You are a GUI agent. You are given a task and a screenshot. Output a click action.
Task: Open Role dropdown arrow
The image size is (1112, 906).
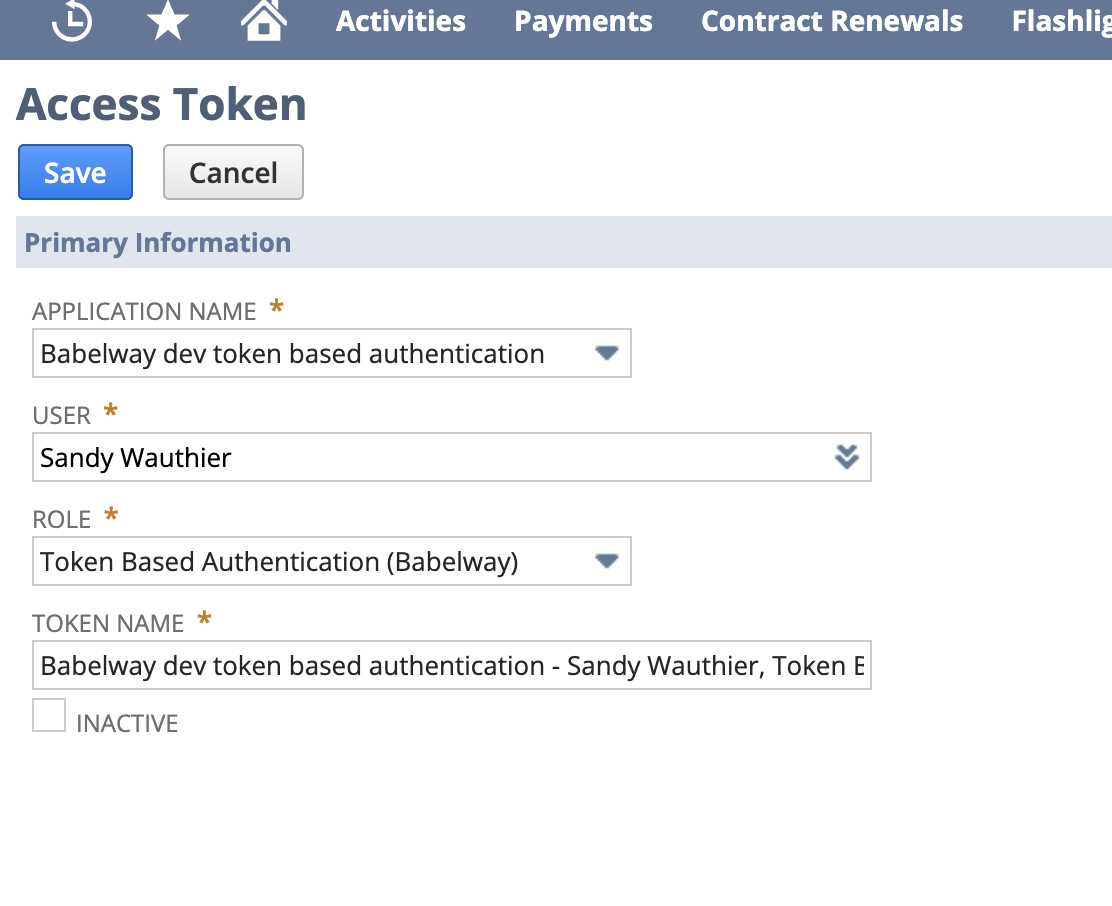coord(607,561)
